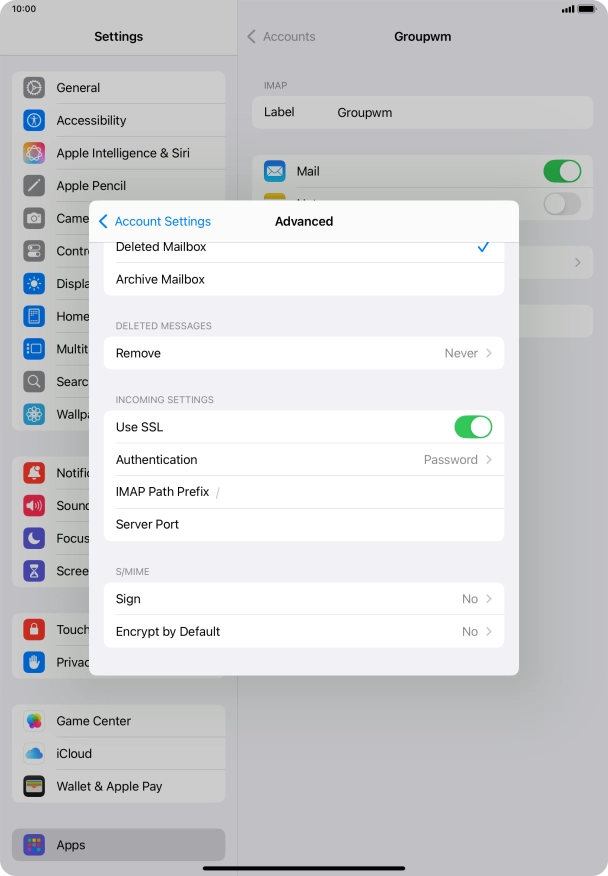Open Wallet & Apple Pay icon

tap(35, 786)
